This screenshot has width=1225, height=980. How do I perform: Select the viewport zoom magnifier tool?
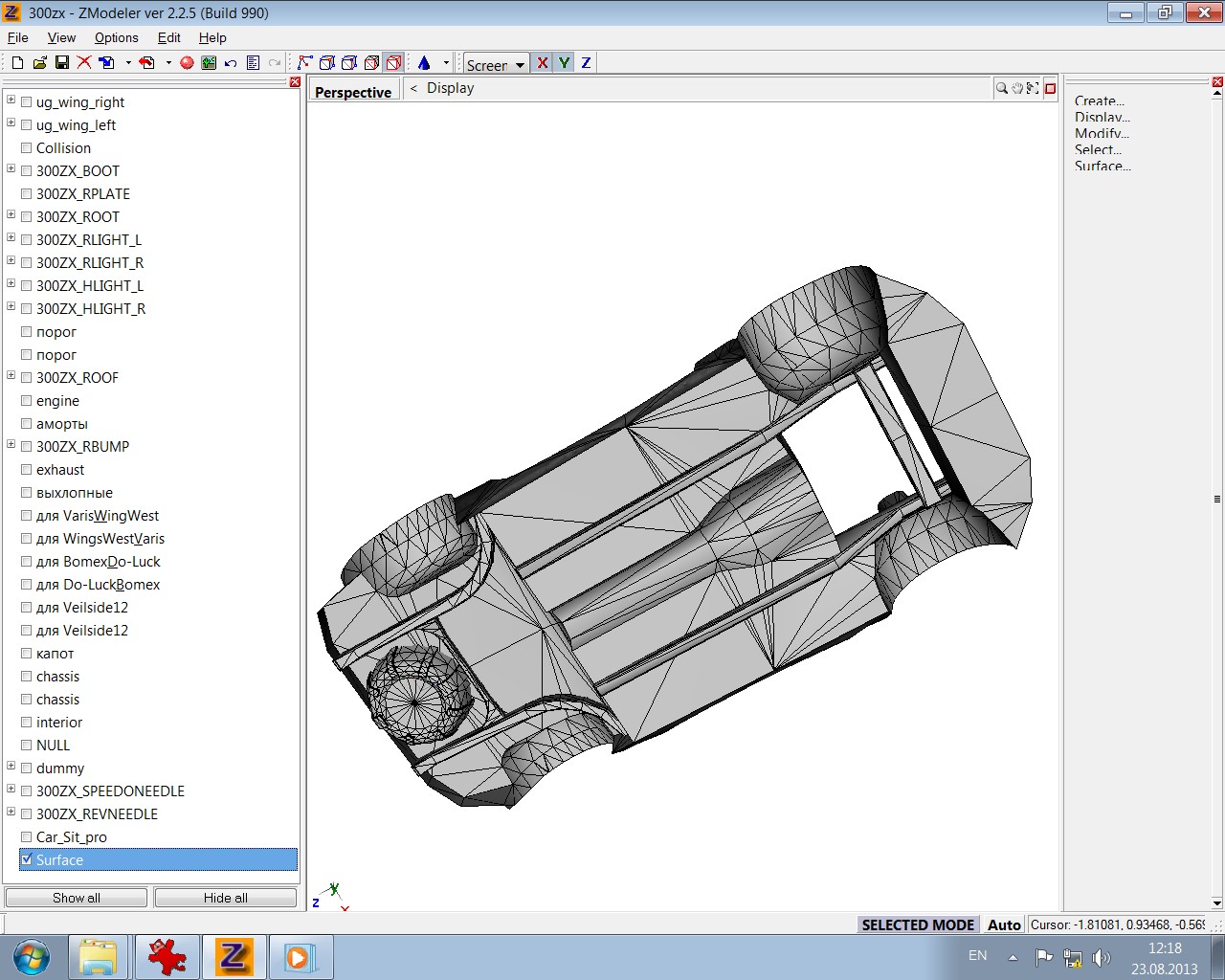(x=1001, y=88)
